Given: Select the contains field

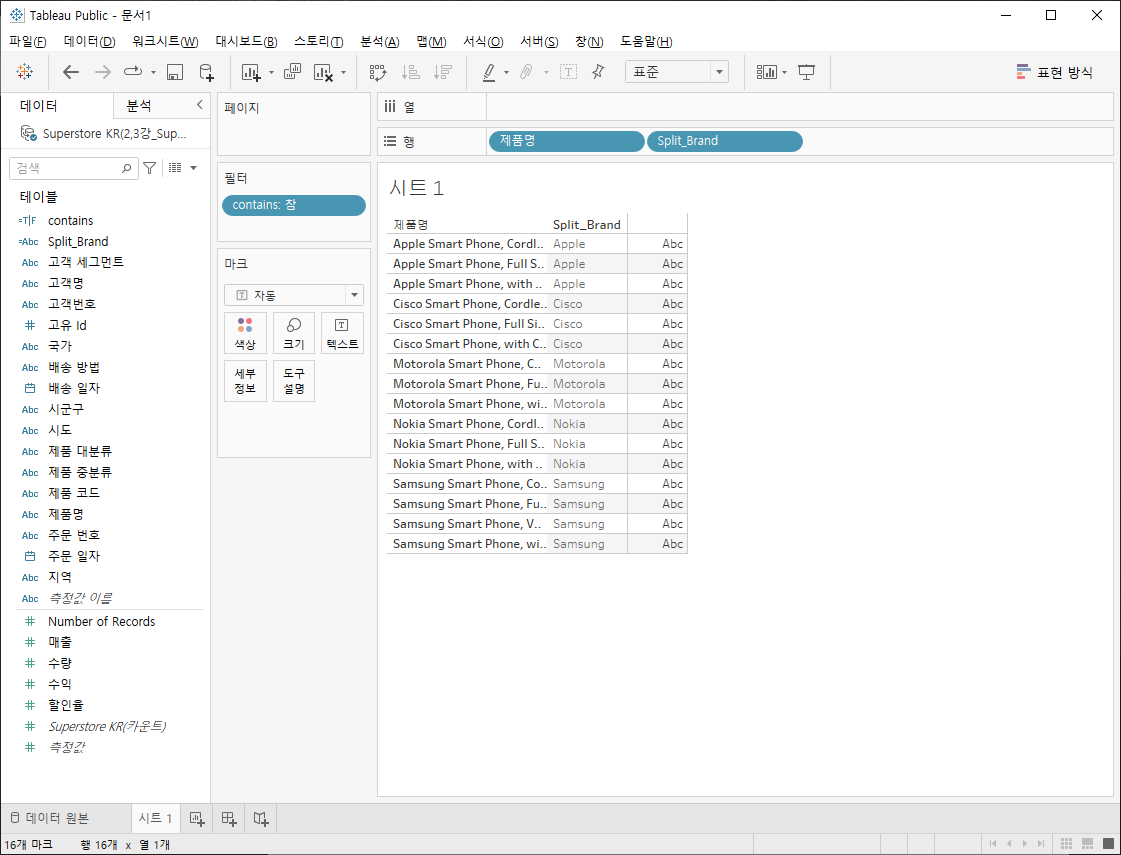Looking at the screenshot, I should pyautogui.click(x=70, y=221).
